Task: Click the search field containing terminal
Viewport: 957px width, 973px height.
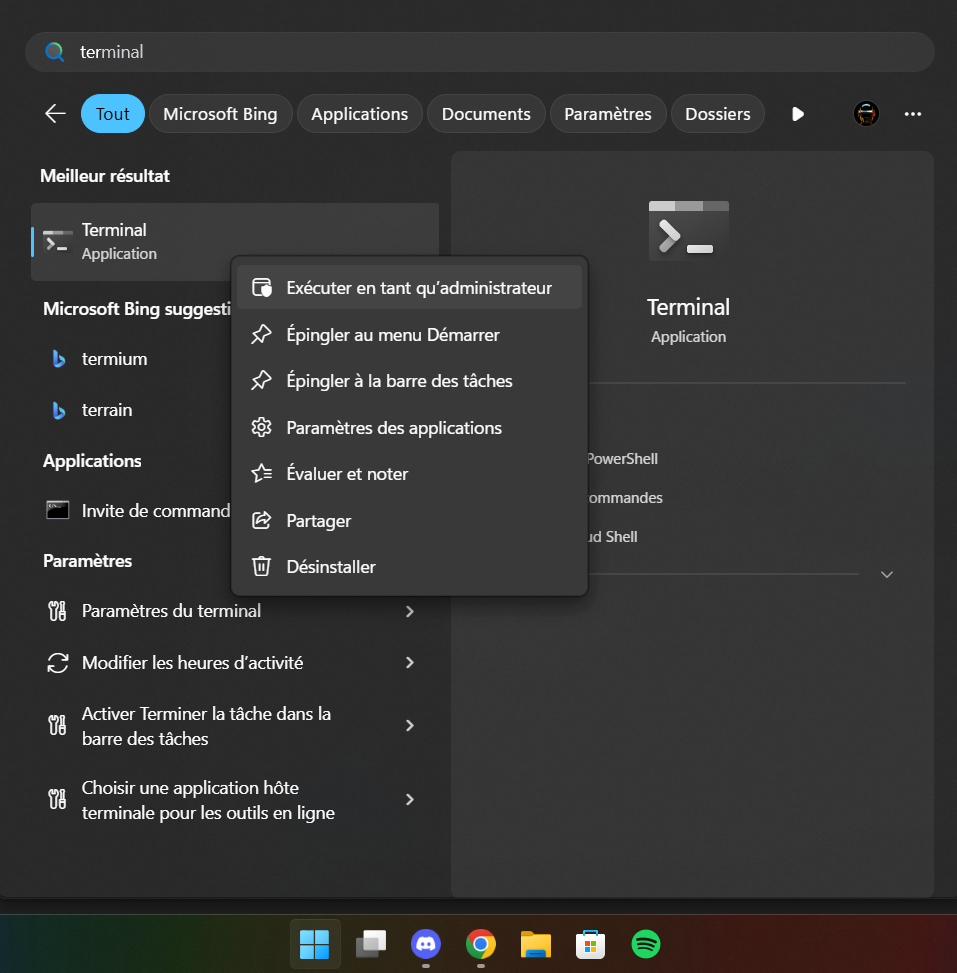Action: click(x=480, y=52)
